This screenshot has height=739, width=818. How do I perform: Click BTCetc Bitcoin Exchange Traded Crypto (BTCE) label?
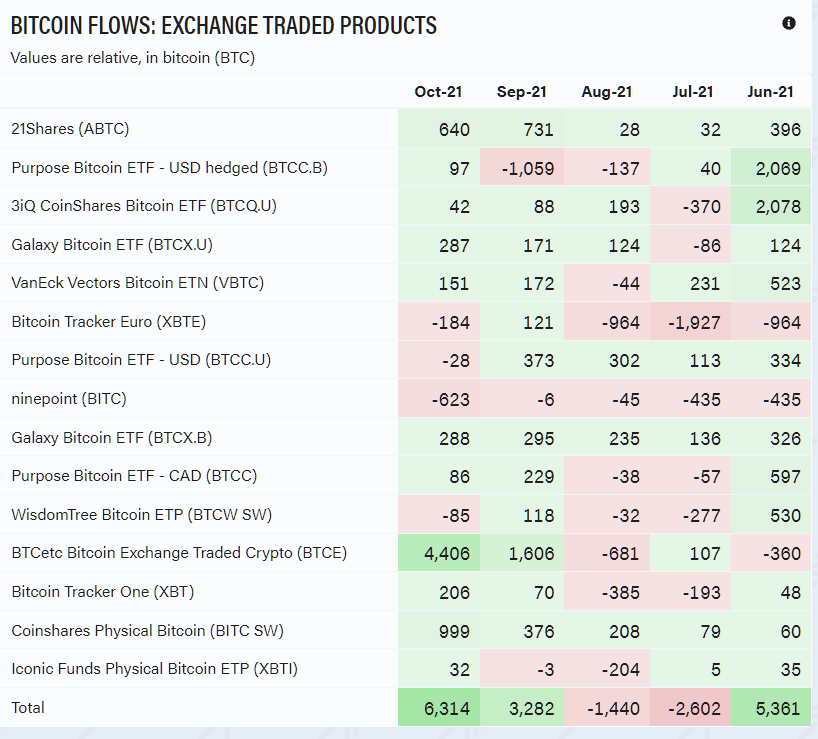click(x=179, y=553)
